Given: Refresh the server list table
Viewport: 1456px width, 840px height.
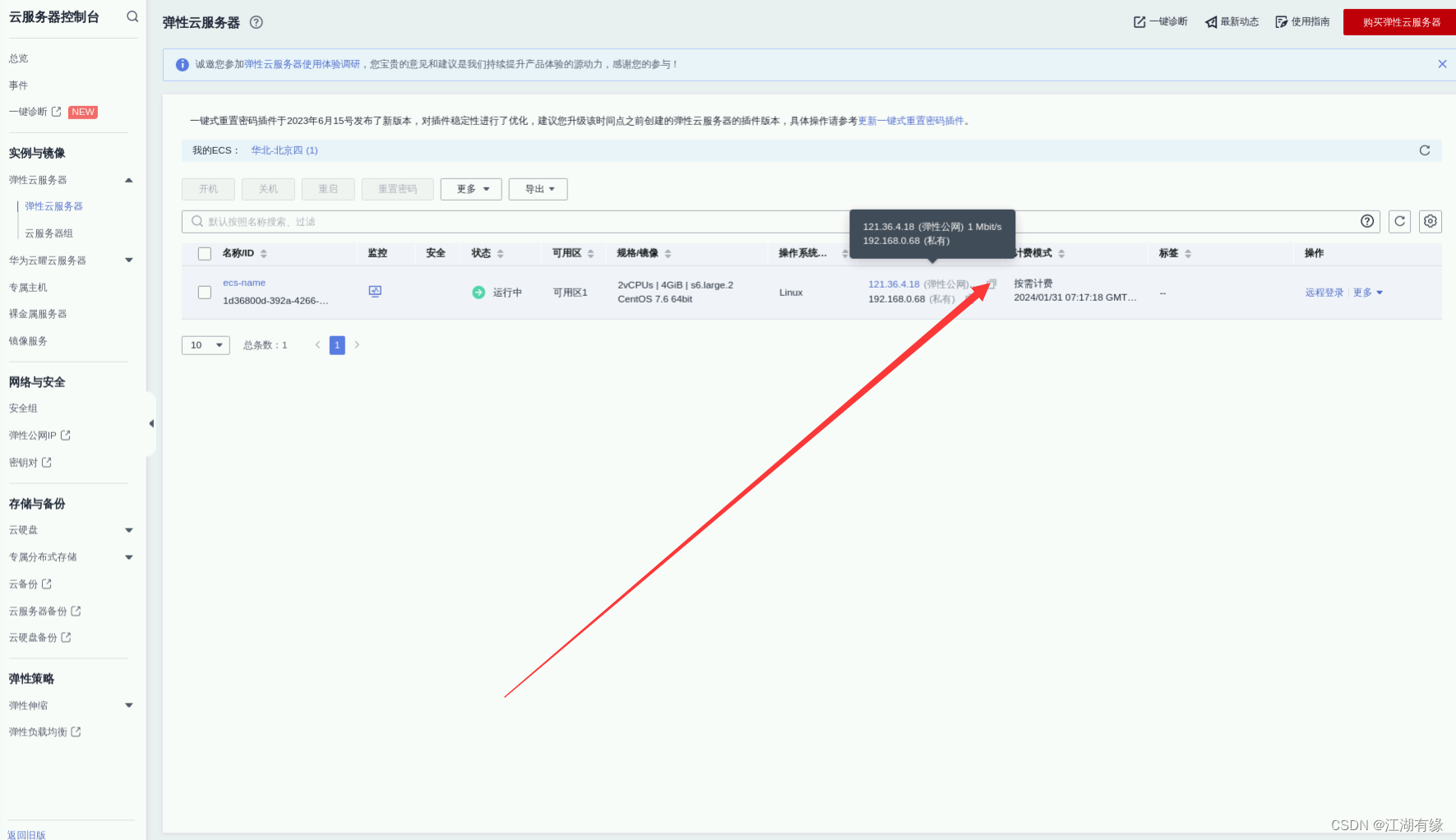Looking at the screenshot, I should (x=1399, y=221).
